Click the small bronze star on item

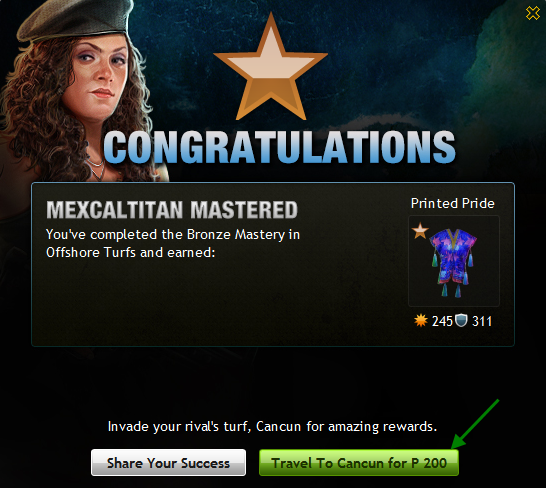coord(420,231)
